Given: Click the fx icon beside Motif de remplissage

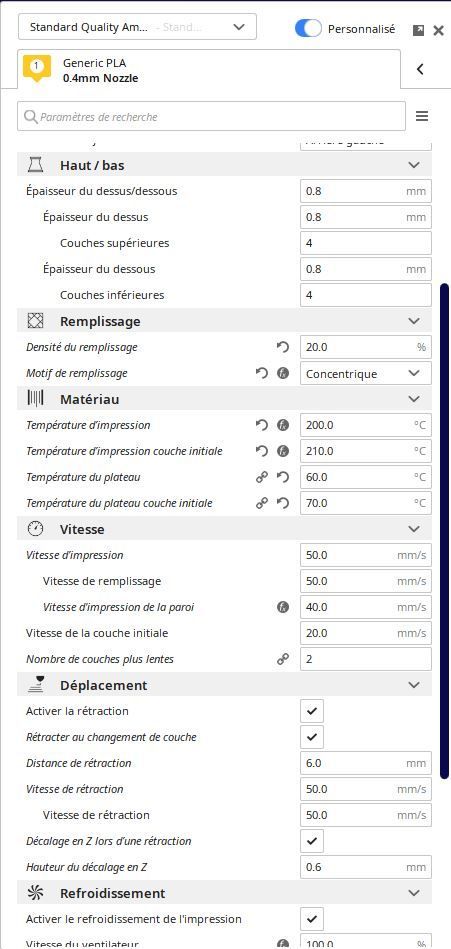Looking at the screenshot, I should pyautogui.click(x=283, y=373).
